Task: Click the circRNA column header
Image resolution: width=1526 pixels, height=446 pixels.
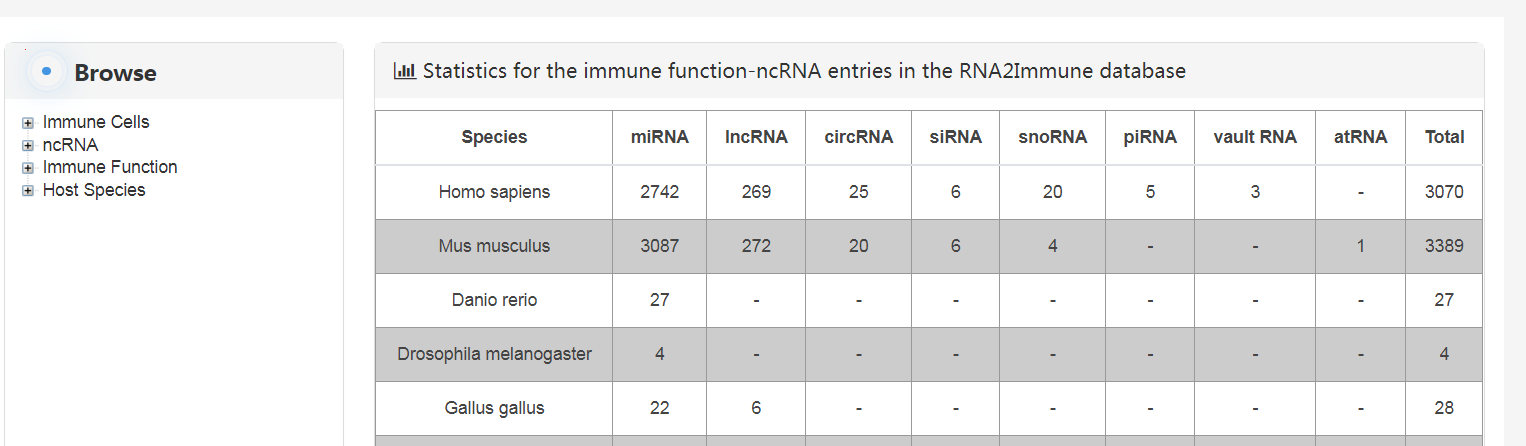Action: (859, 137)
